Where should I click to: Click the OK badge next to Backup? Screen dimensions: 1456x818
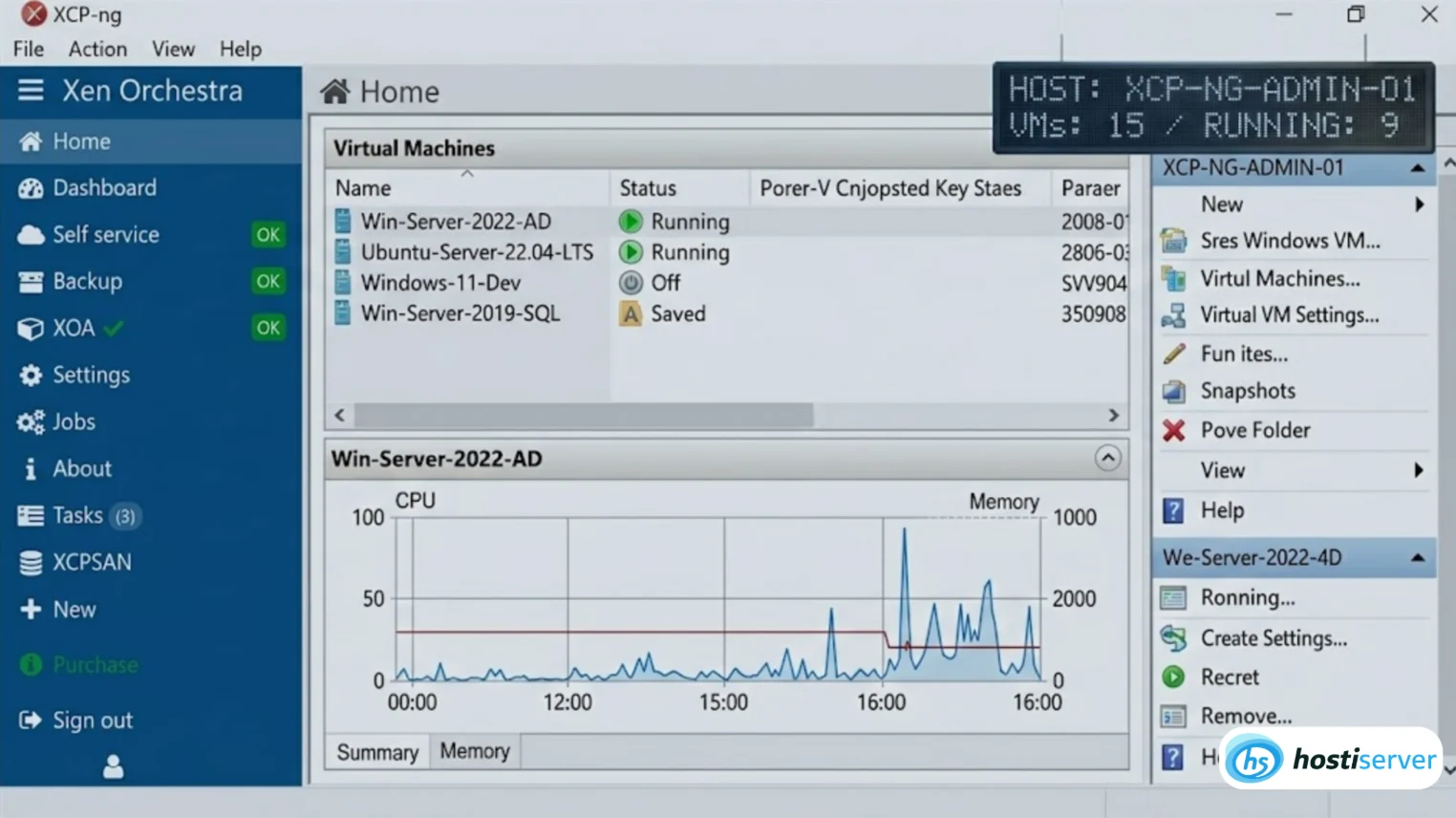tap(268, 281)
